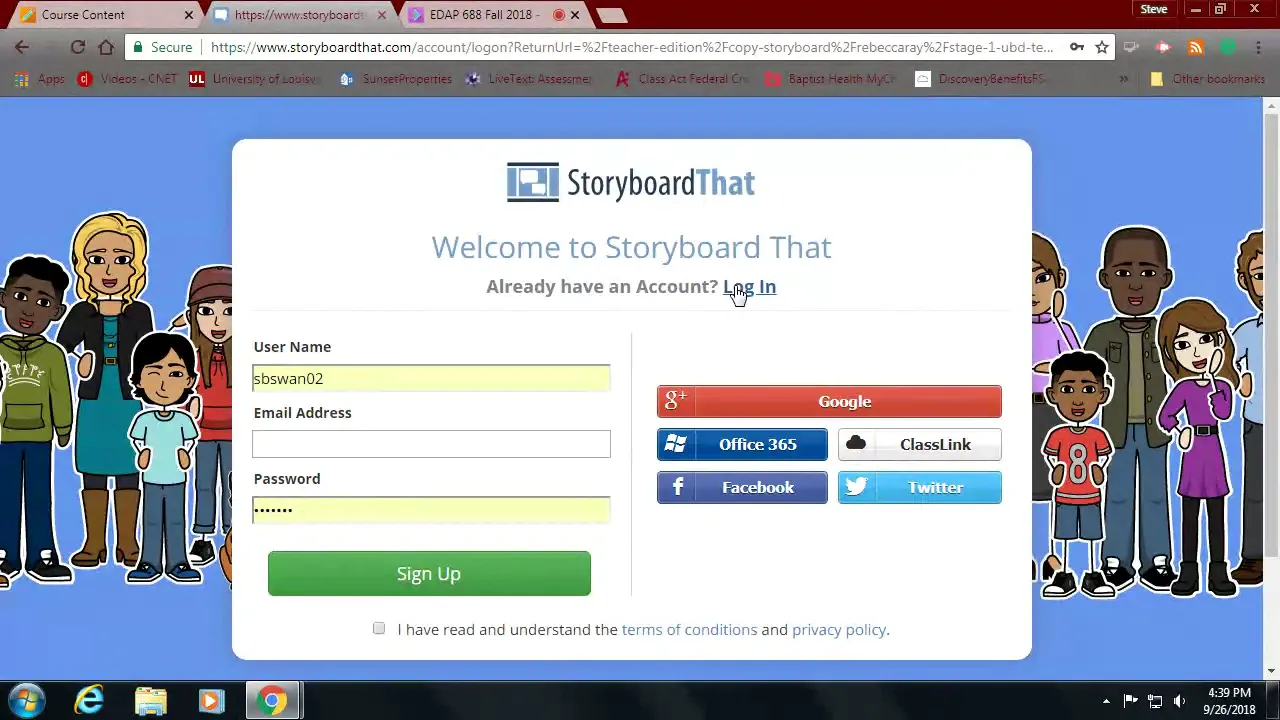Open the Baptist Health MyChart bookmark

[832, 79]
